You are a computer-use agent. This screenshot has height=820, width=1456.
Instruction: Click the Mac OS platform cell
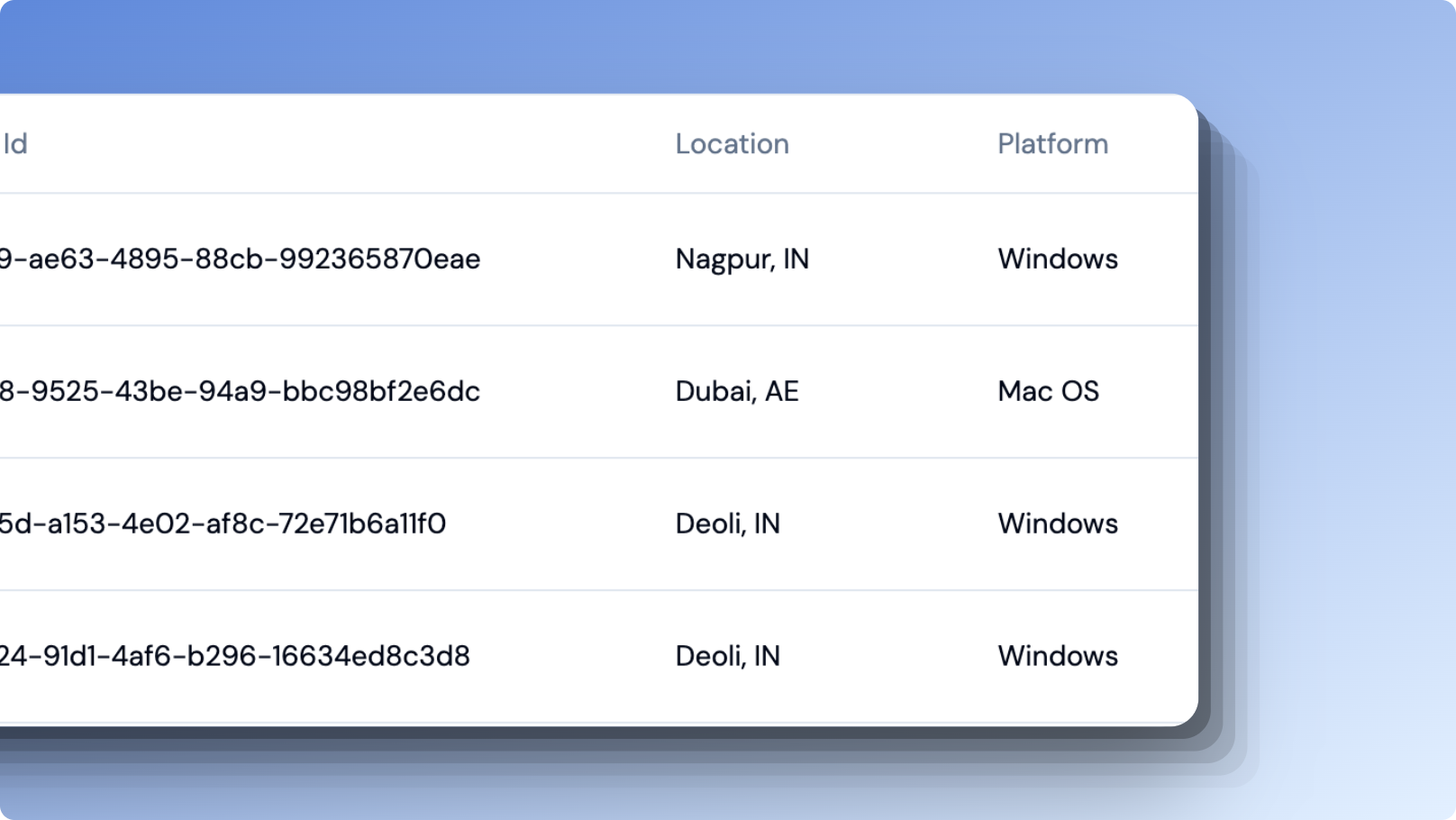(x=1048, y=391)
